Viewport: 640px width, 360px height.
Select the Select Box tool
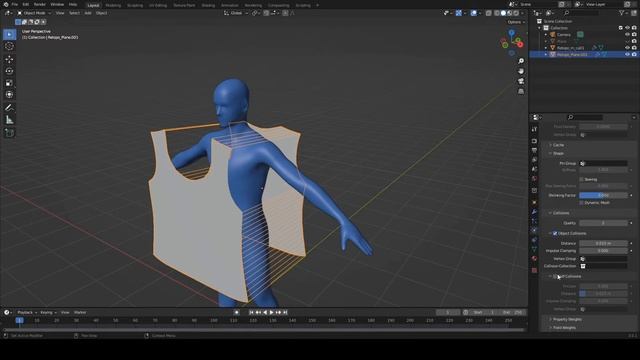pyautogui.click(x=9, y=34)
